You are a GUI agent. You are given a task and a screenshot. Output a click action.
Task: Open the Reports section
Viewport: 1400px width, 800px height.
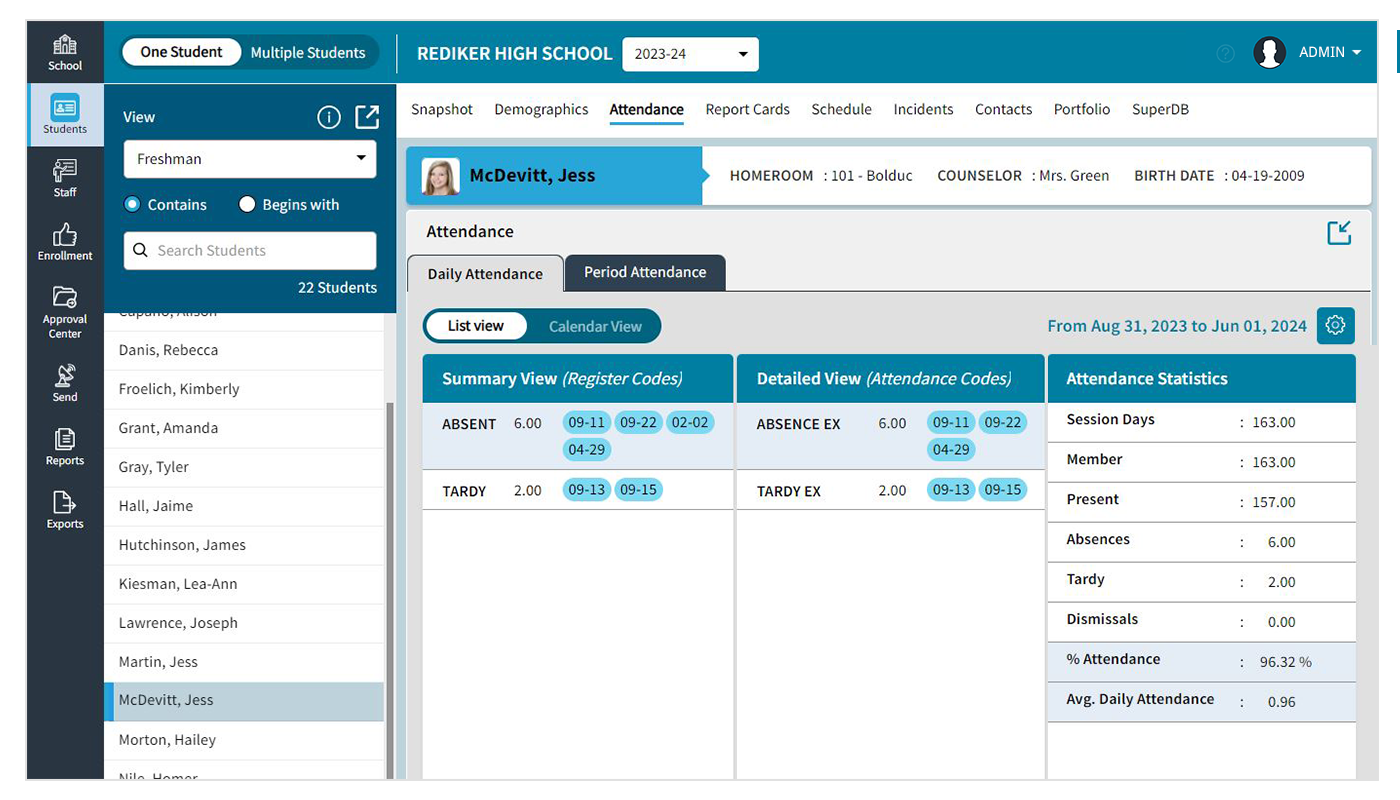64,445
